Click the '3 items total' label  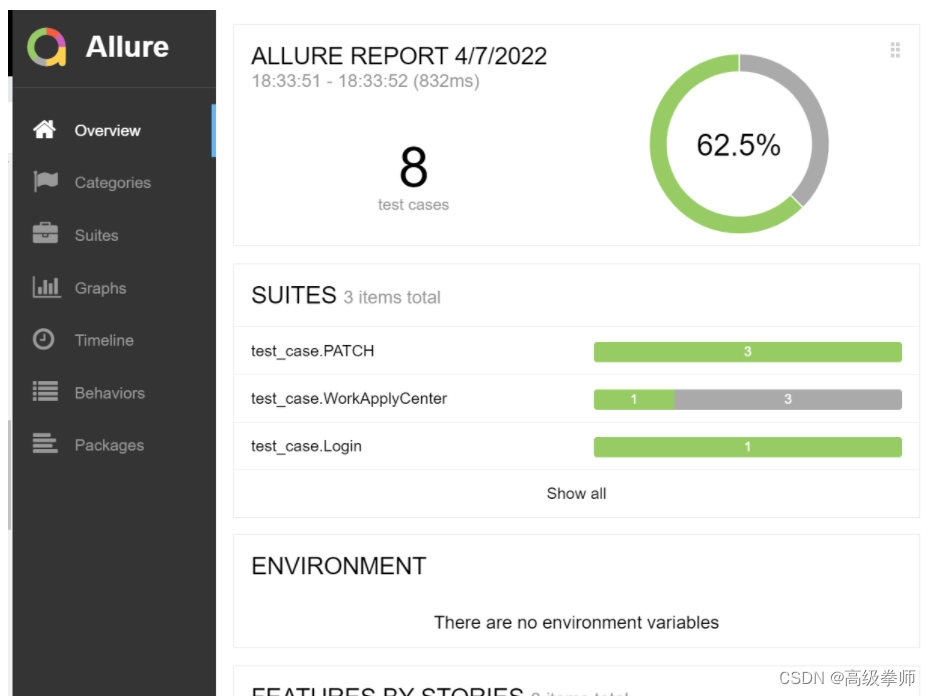point(392,297)
